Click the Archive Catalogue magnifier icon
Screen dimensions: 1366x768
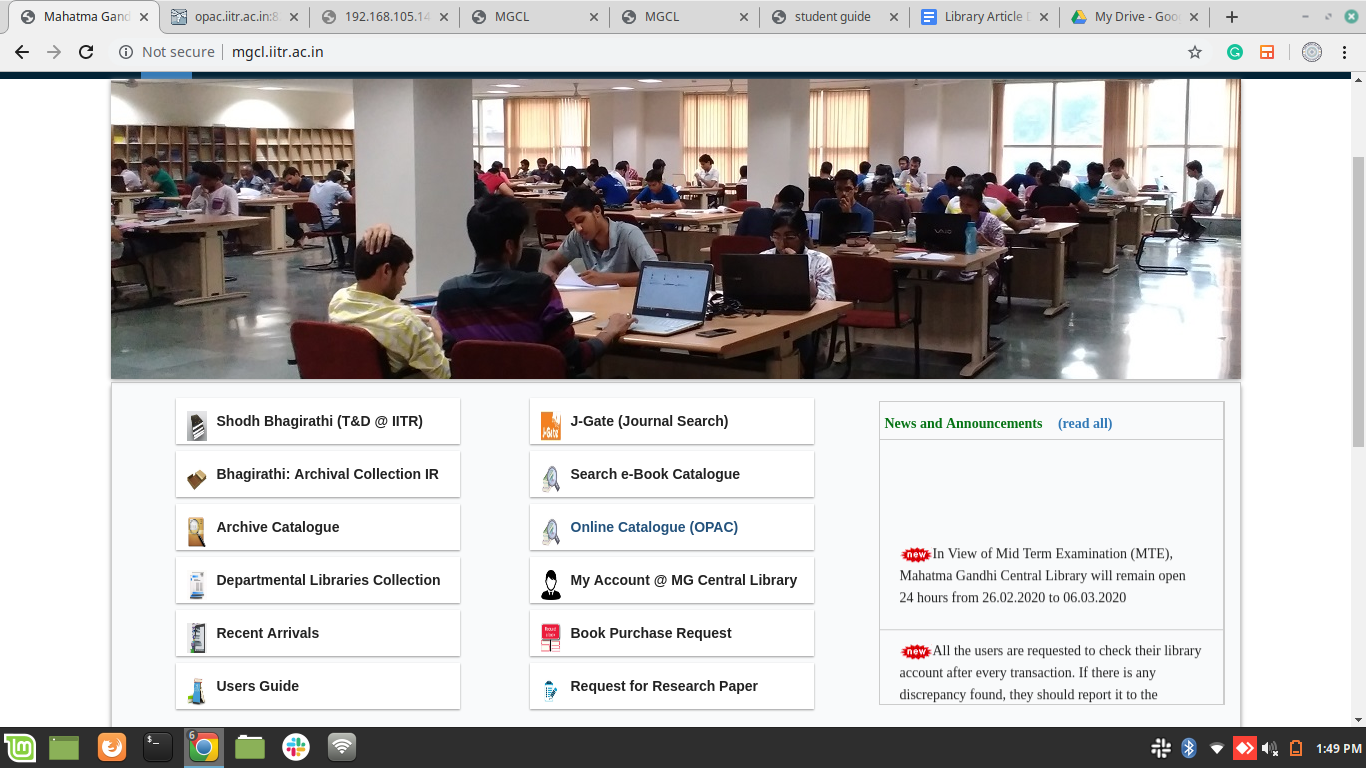click(x=196, y=530)
